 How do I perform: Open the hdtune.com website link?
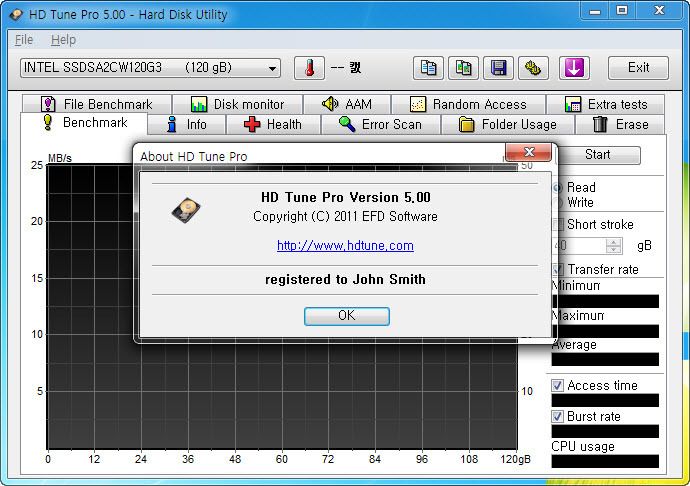pos(345,246)
